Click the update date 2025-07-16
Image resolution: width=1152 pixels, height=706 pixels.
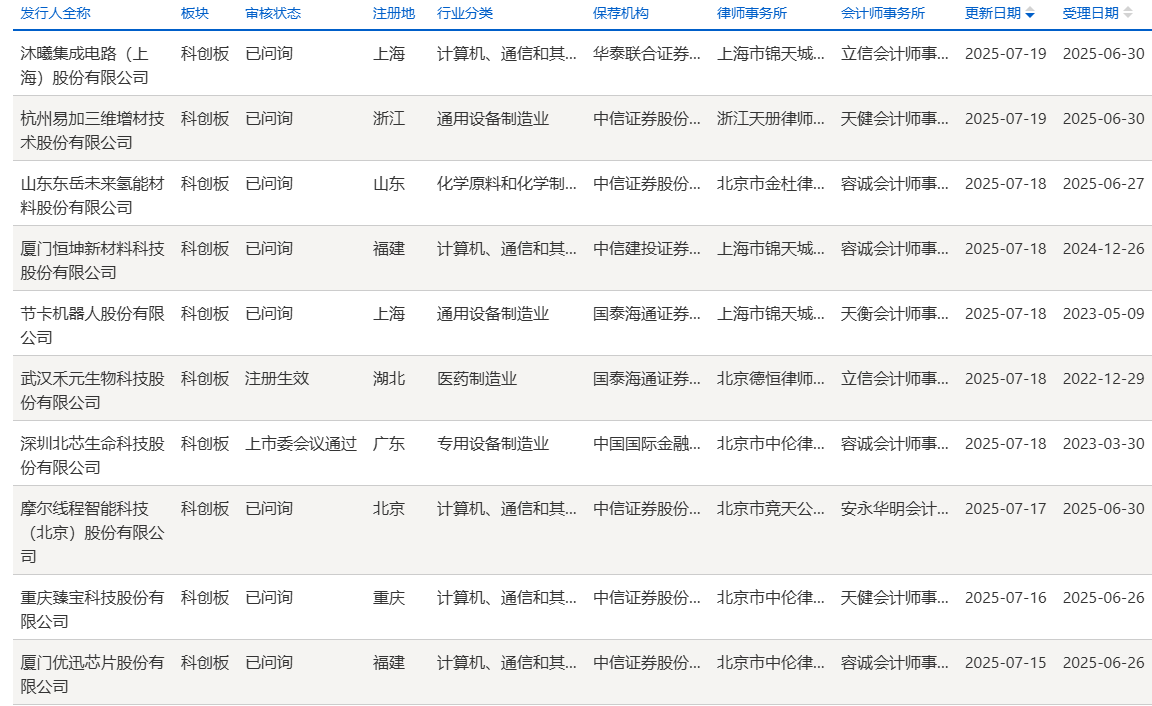click(x=1005, y=597)
